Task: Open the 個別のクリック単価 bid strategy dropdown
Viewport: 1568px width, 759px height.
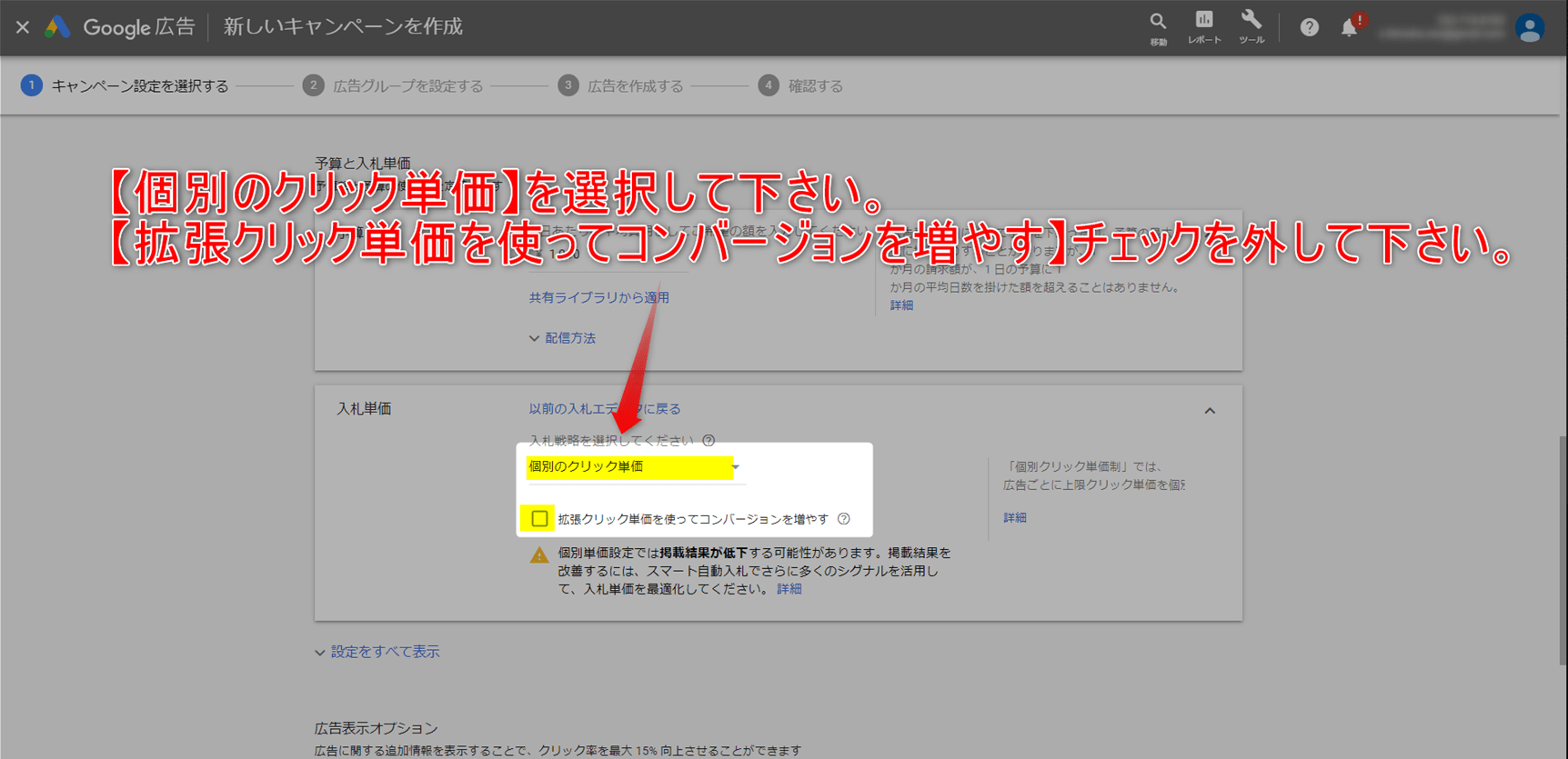Action: click(x=636, y=467)
